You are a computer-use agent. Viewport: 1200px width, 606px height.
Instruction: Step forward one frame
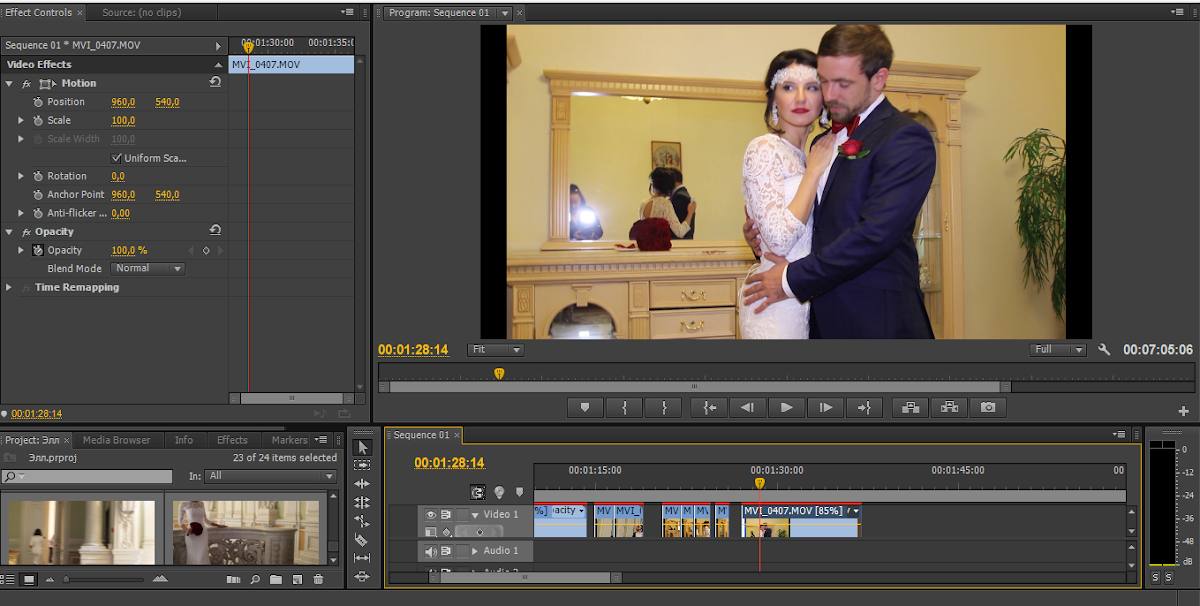(825, 407)
